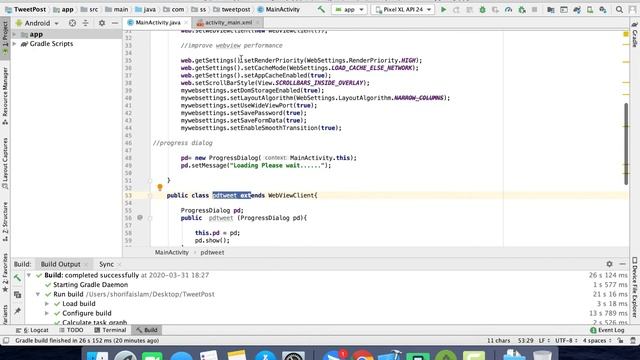The height and width of the screenshot is (360, 640).
Task: Start debugging with the green bug icon
Action: [x=482, y=9]
